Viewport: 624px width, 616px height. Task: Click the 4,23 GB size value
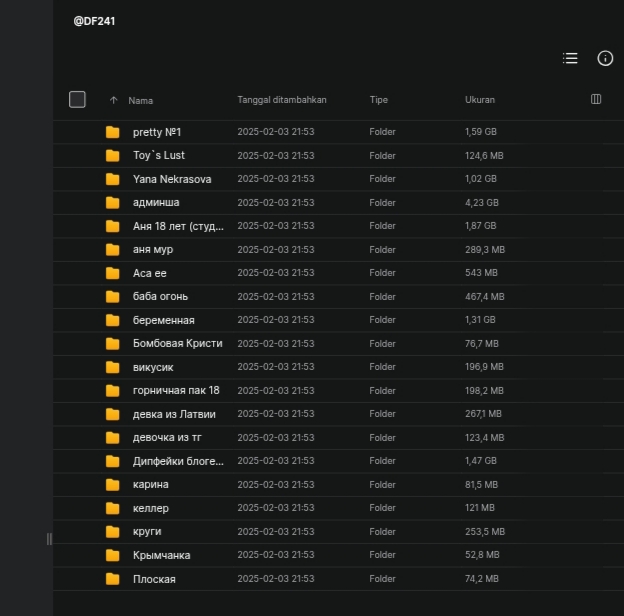click(x=482, y=203)
